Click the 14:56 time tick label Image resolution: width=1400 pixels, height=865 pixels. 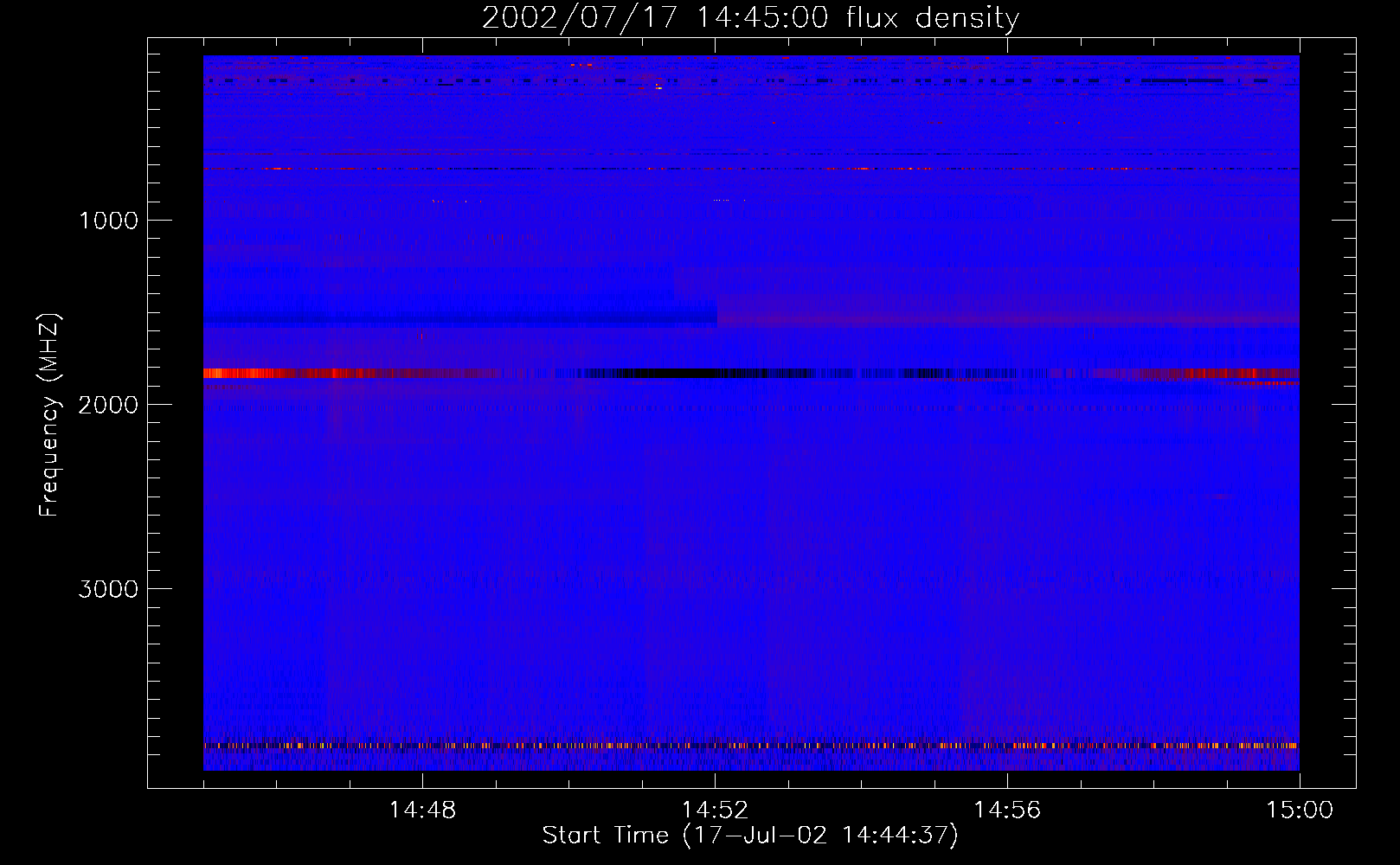[x=1007, y=811]
